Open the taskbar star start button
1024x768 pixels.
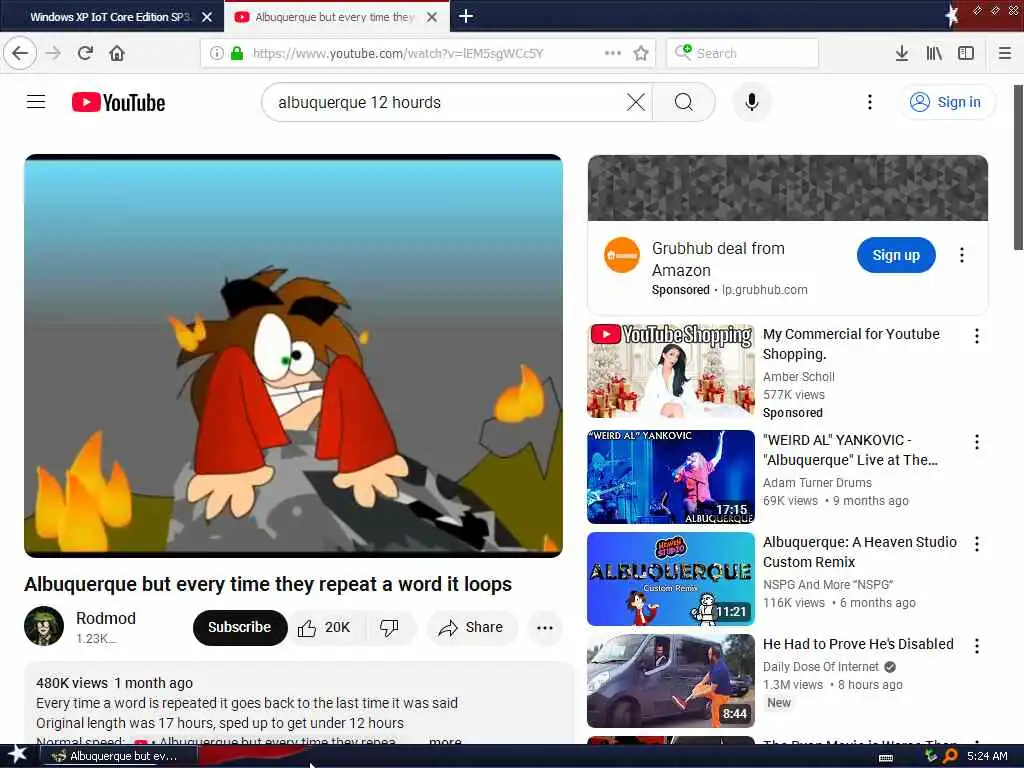tap(16, 756)
